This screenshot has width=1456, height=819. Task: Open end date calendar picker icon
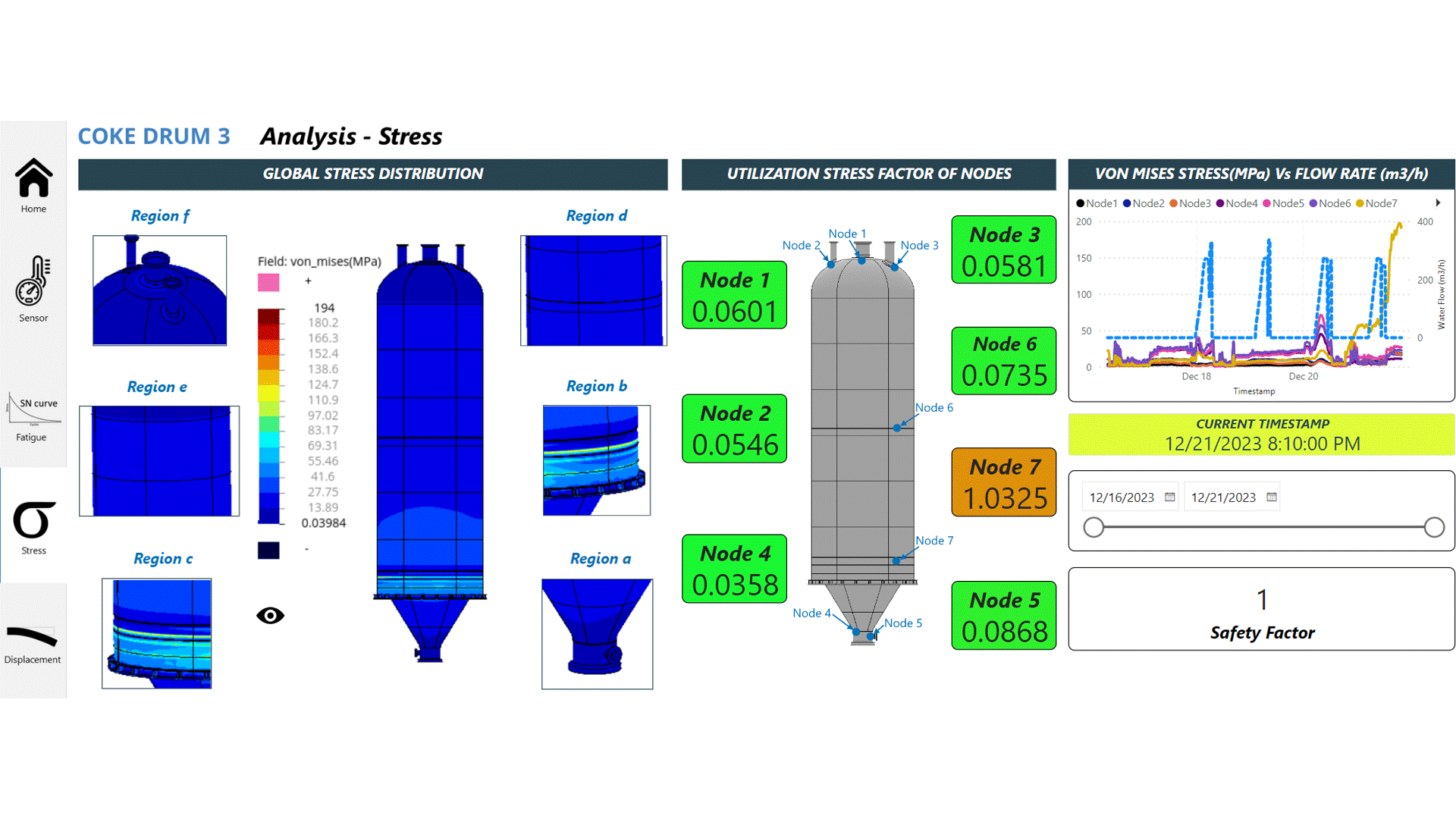[1272, 497]
